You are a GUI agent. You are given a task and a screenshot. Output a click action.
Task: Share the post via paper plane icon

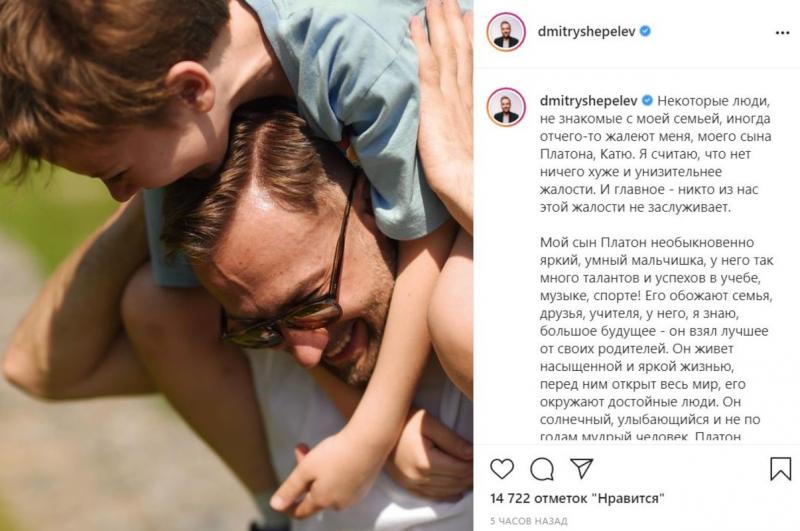click(x=581, y=468)
